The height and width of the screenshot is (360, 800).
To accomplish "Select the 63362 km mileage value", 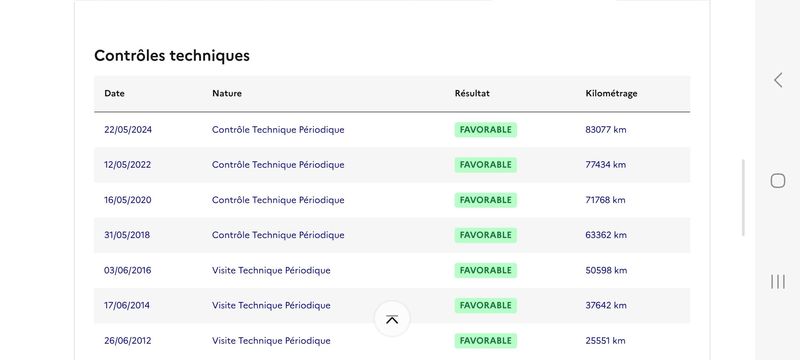I will pos(606,235).
